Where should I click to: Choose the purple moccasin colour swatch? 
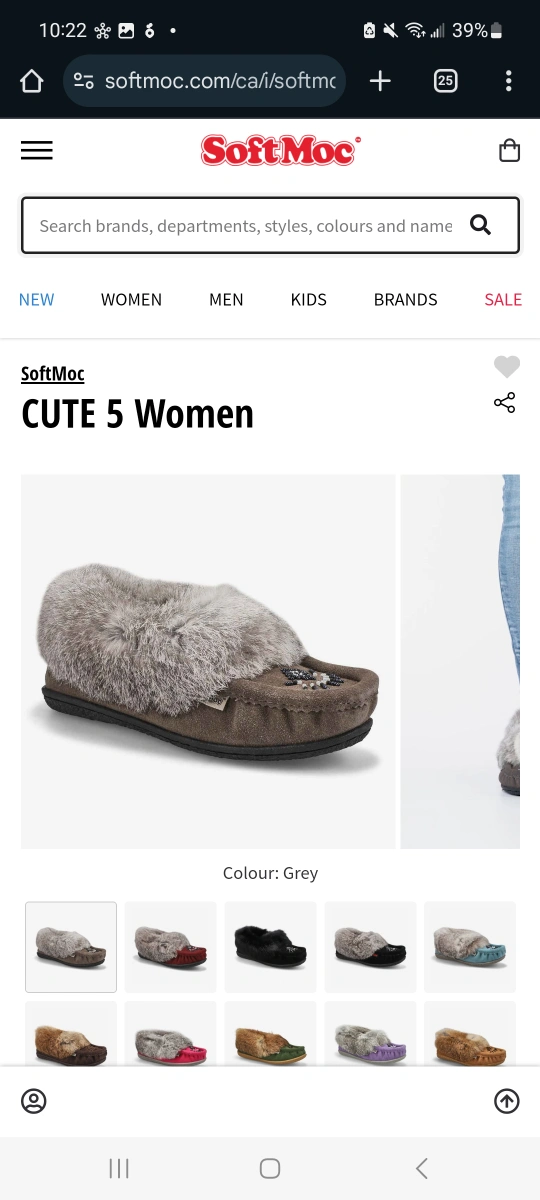click(x=370, y=1032)
